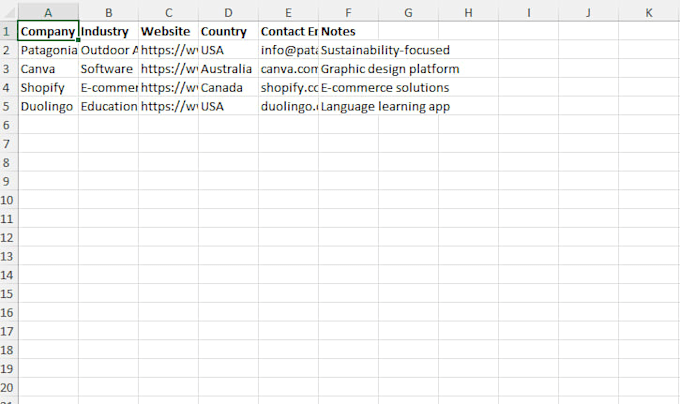Select cell A1 containing Company

pyautogui.click(x=48, y=31)
